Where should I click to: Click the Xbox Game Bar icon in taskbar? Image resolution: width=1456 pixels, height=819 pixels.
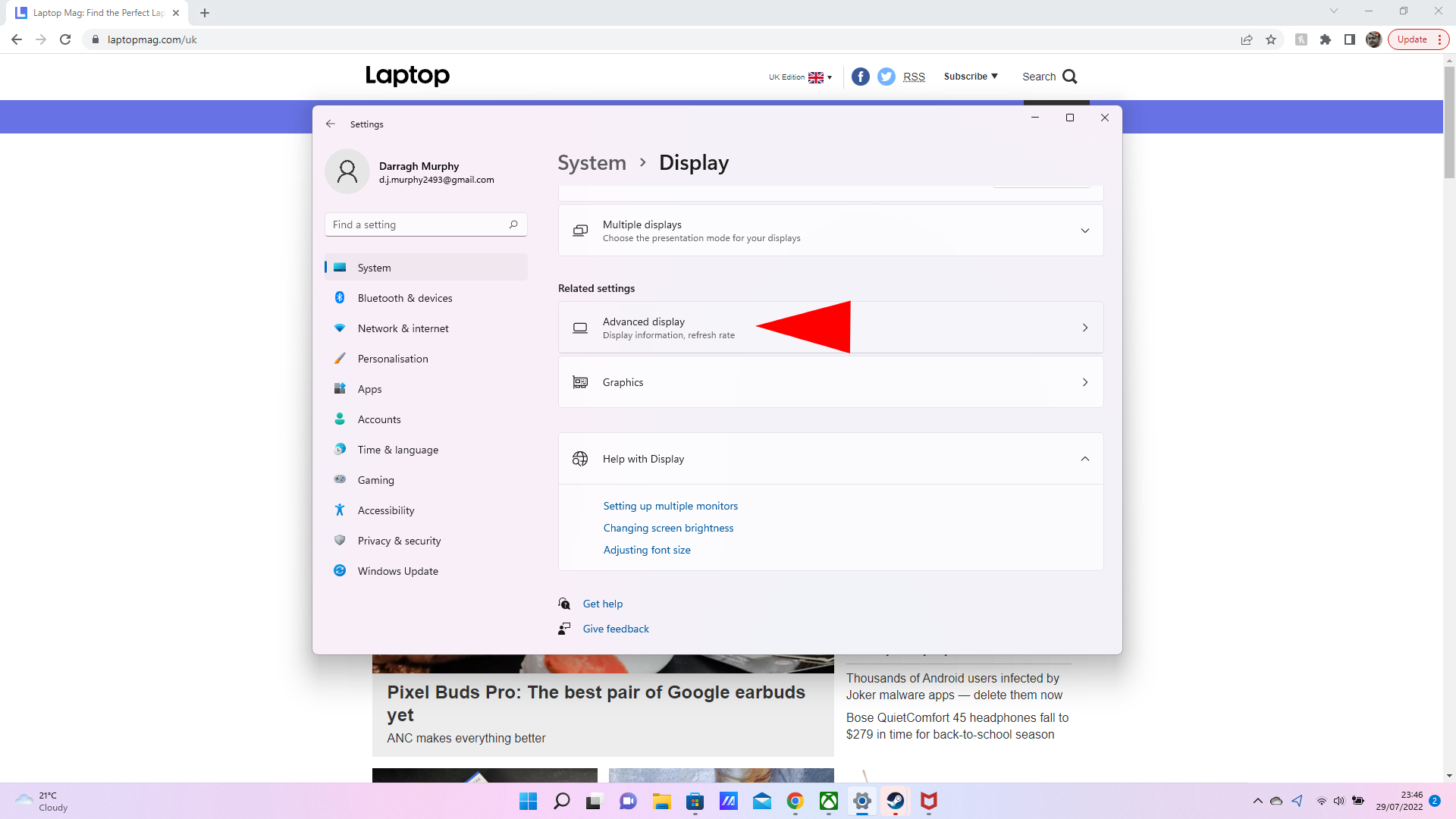click(x=827, y=801)
